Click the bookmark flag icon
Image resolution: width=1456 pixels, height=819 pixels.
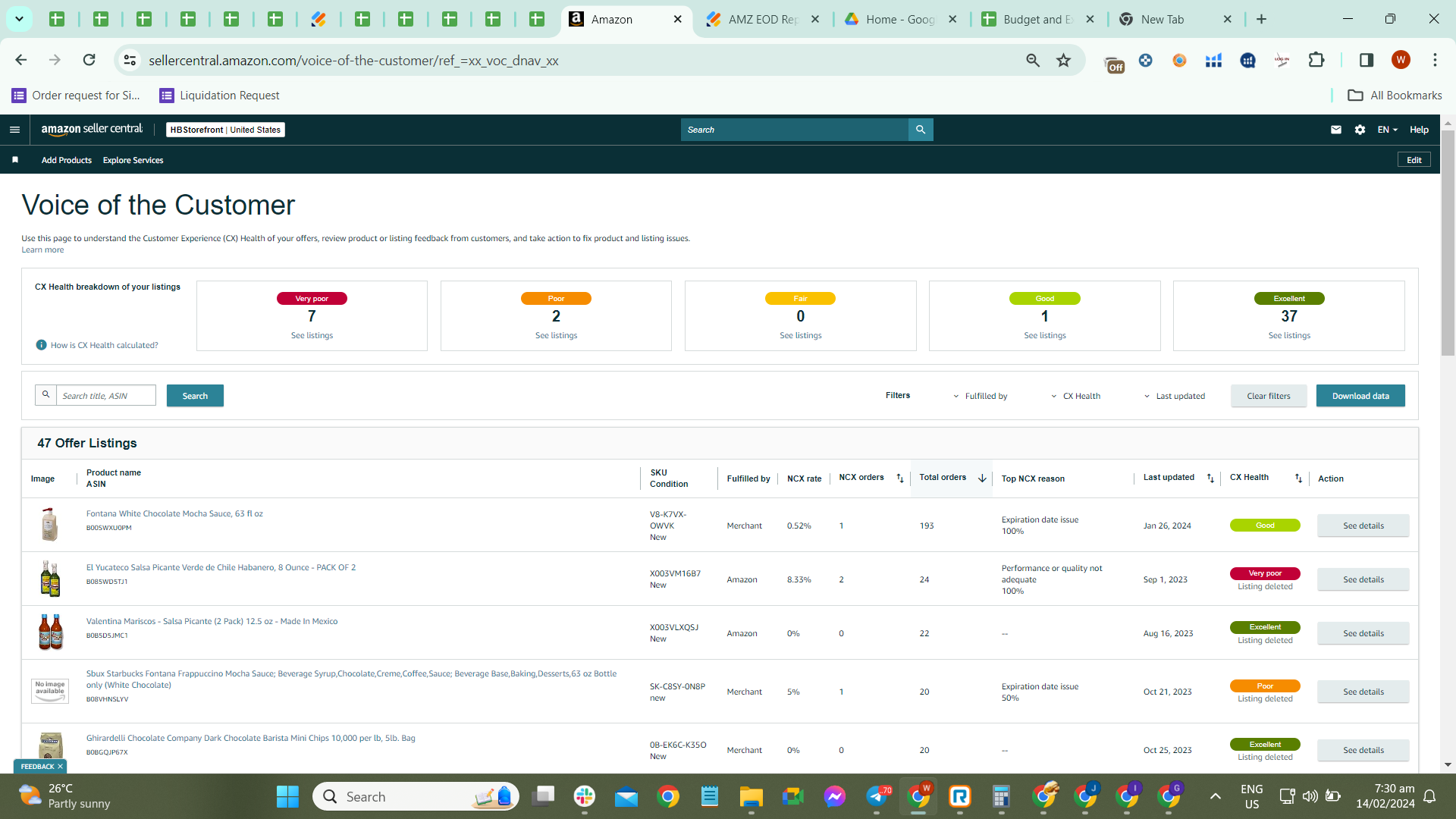[x=15, y=160]
